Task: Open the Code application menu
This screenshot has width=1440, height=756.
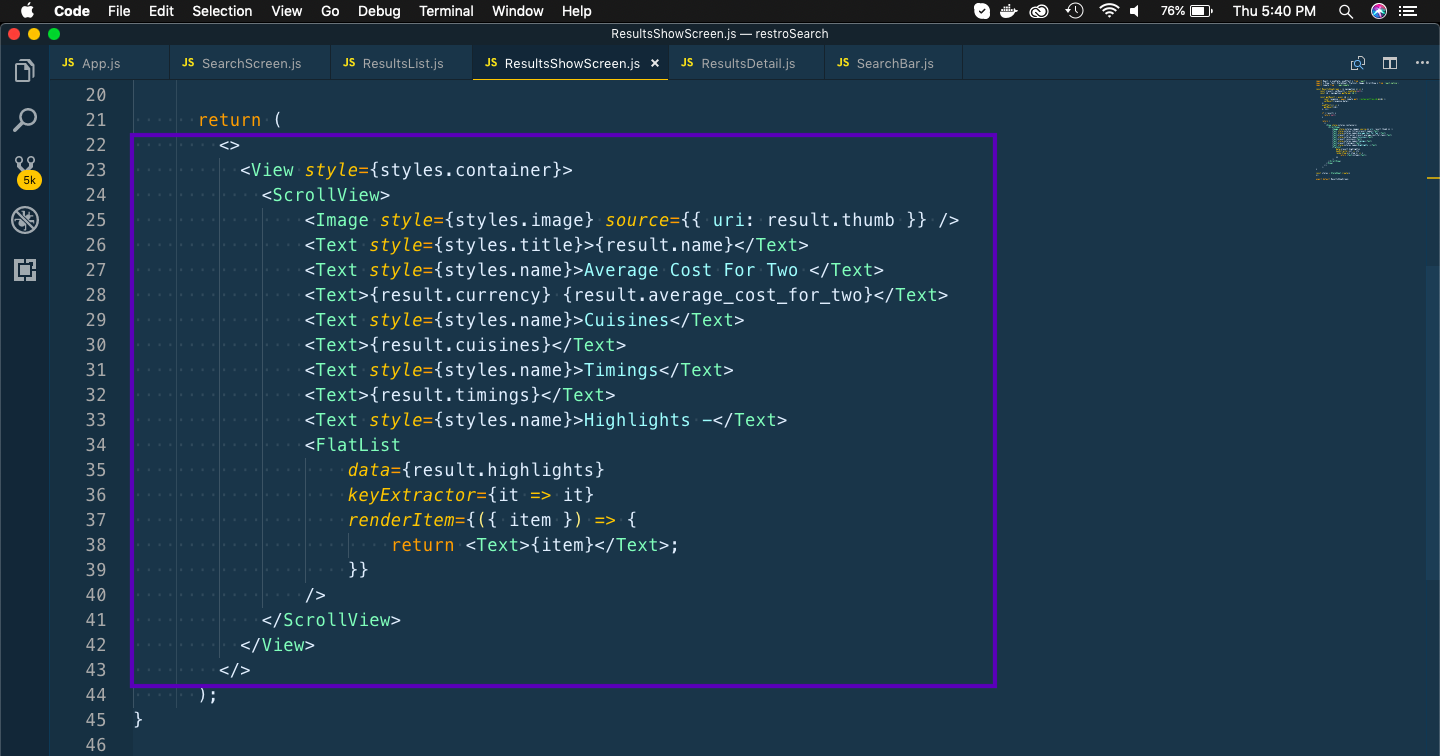Action: click(x=72, y=11)
